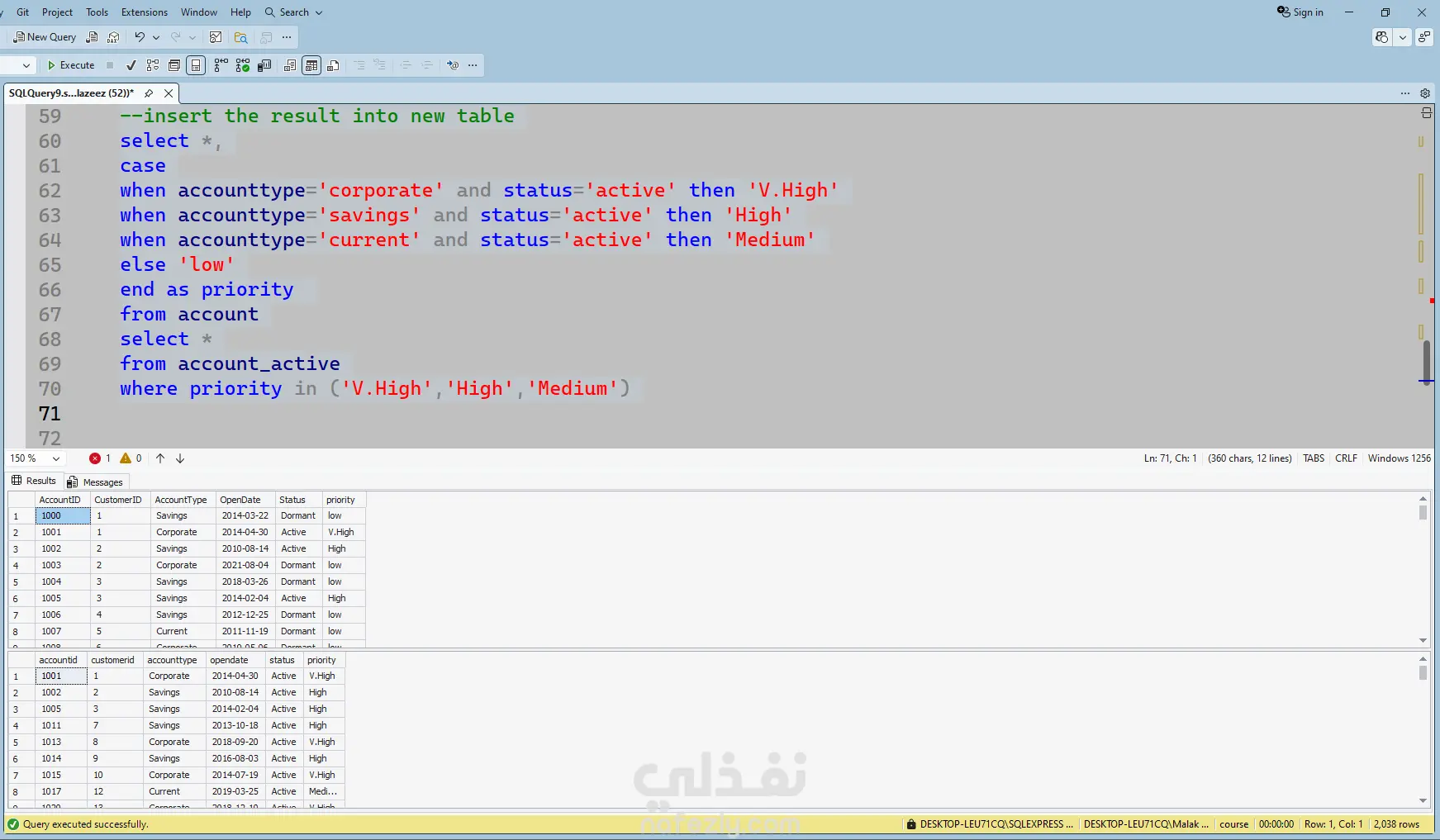The height and width of the screenshot is (840, 1440).
Task: Open the document tab list dropdown
Action: point(1405,93)
